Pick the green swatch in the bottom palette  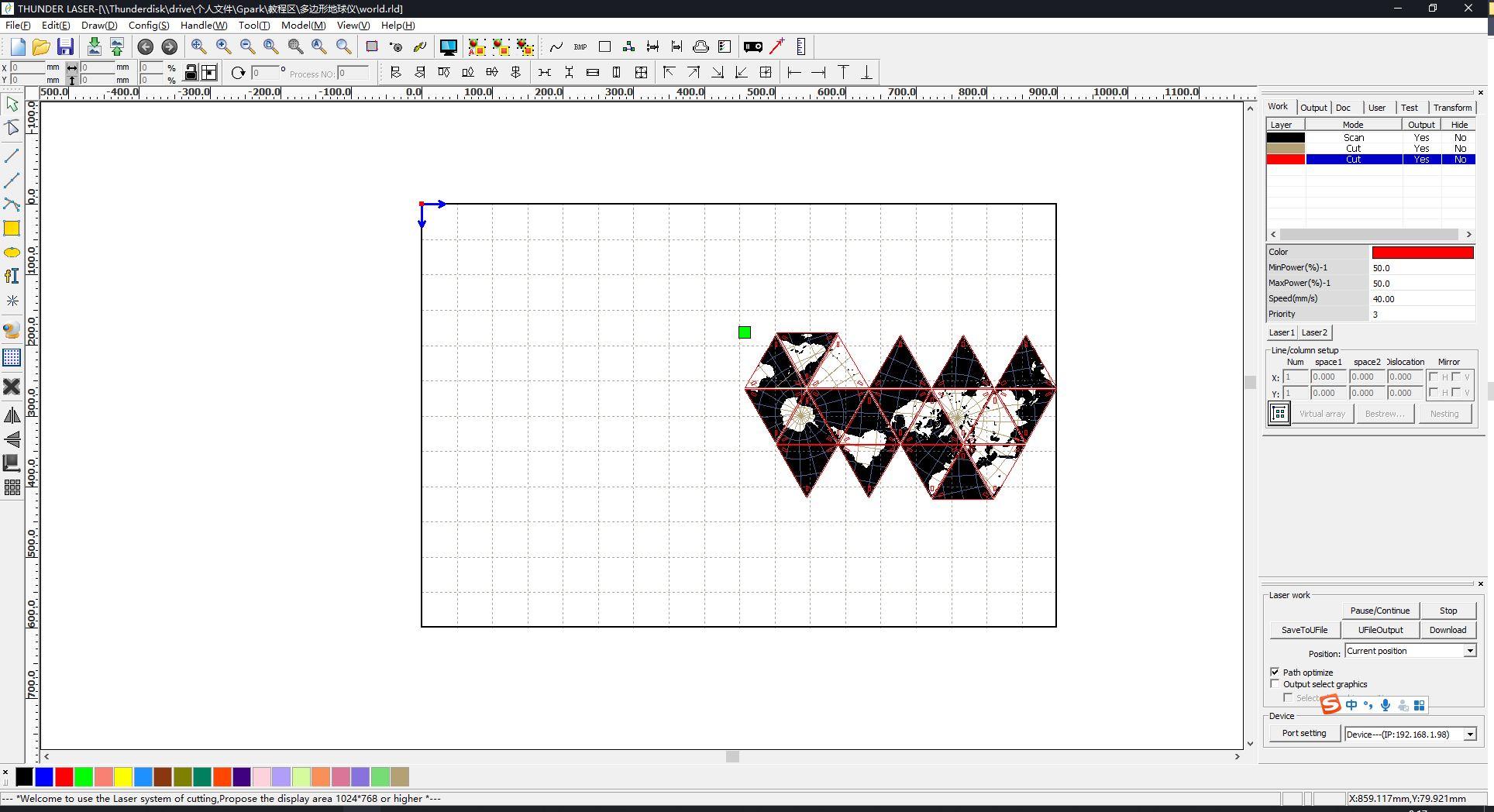(84, 776)
